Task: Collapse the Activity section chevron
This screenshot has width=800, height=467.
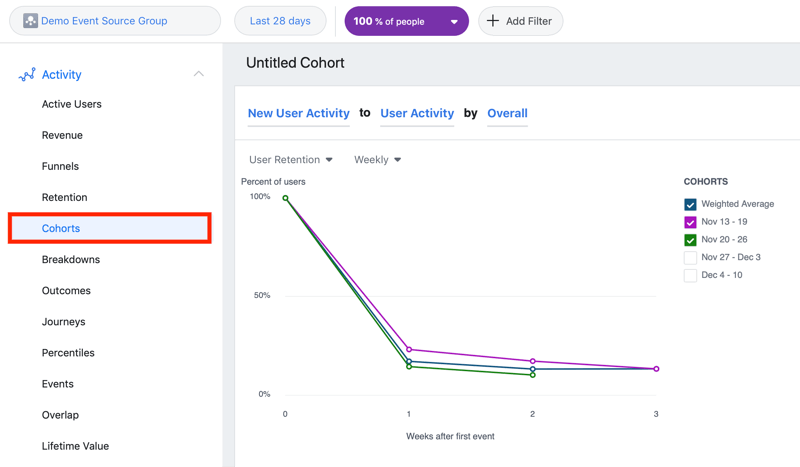Action: coord(198,74)
